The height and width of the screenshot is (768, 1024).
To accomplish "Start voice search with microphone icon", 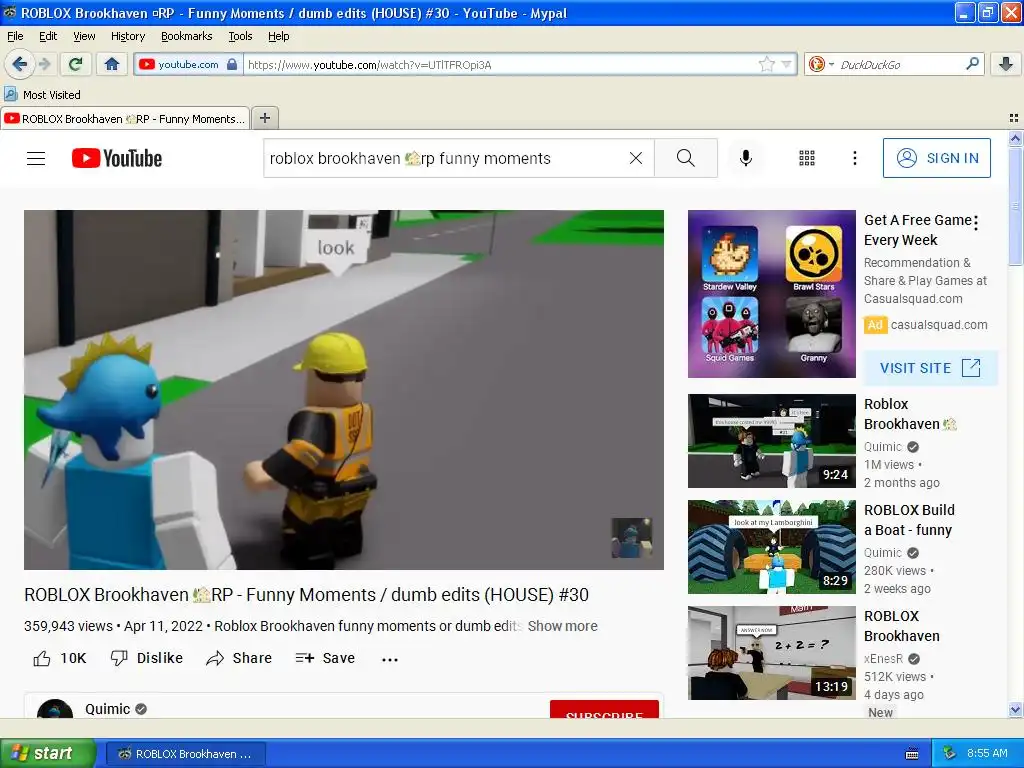I will [745, 158].
